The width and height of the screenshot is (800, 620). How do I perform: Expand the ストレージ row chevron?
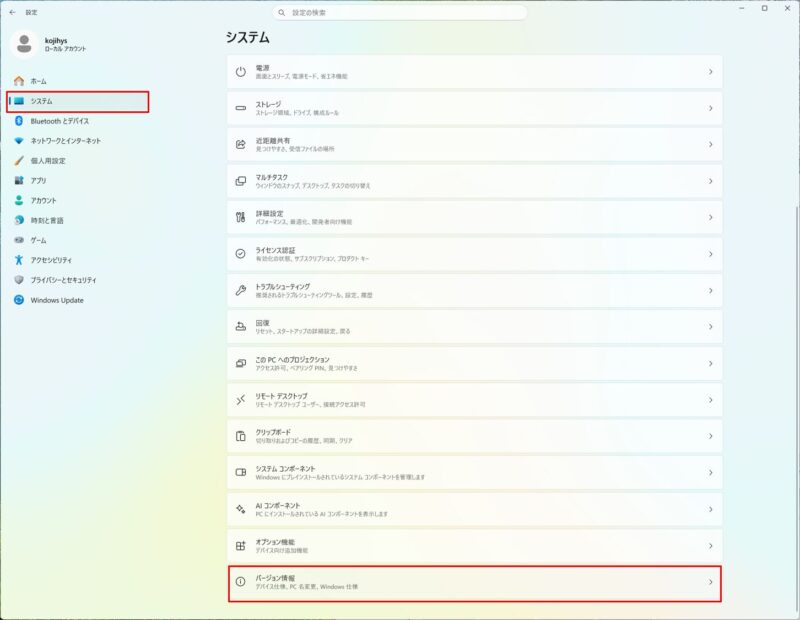711,108
